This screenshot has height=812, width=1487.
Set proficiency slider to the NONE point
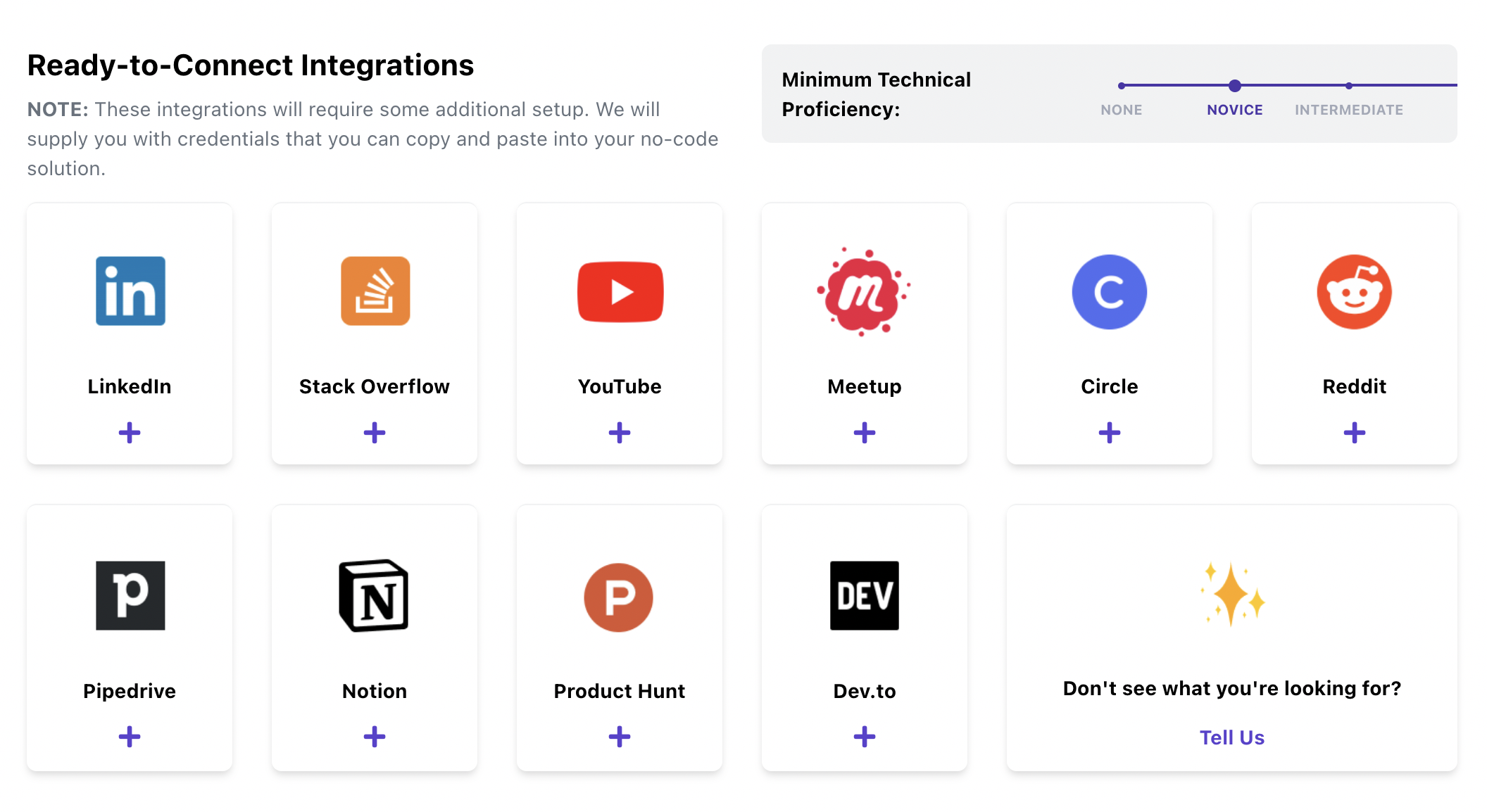coord(1122,86)
